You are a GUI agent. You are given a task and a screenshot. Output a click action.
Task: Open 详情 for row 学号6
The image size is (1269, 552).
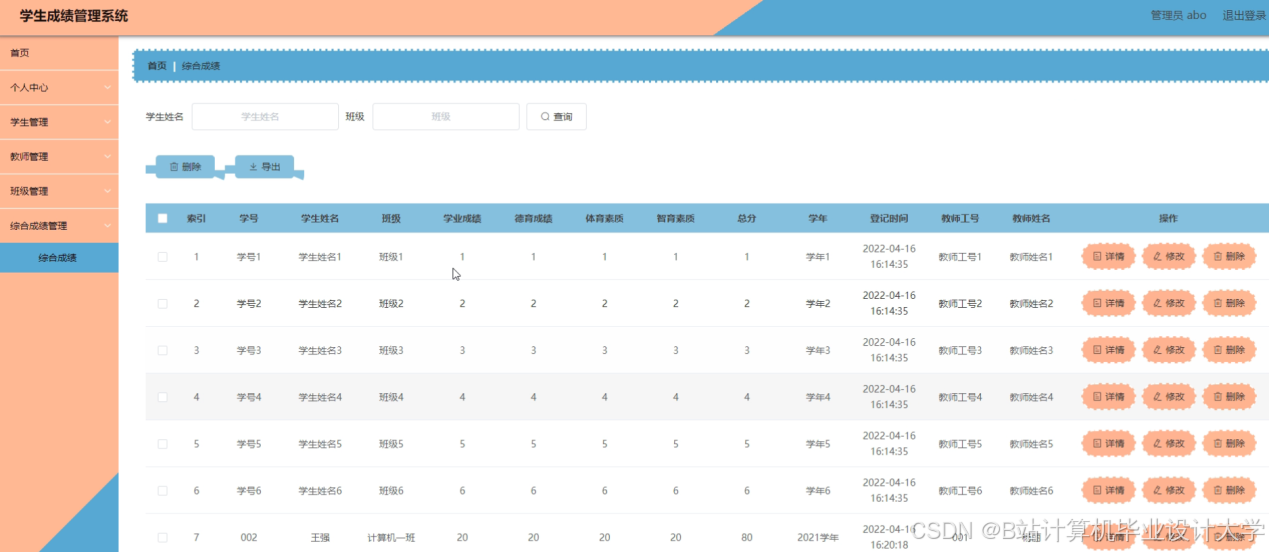tap(1108, 491)
